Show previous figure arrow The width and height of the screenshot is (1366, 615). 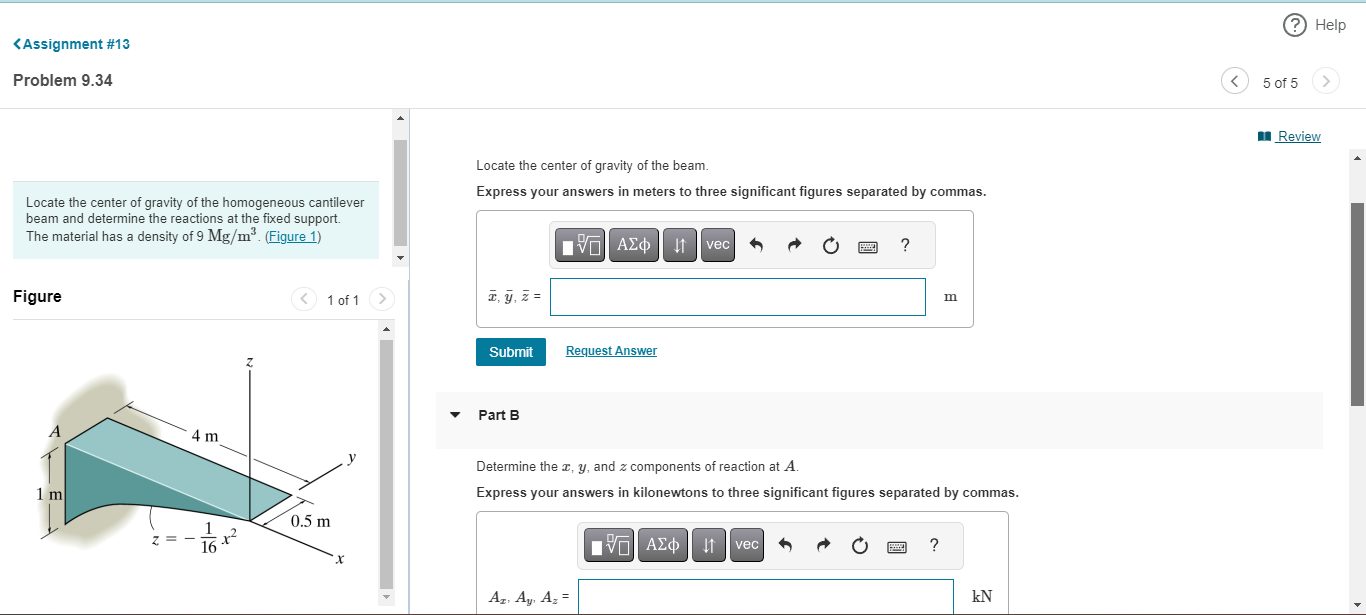(x=304, y=299)
